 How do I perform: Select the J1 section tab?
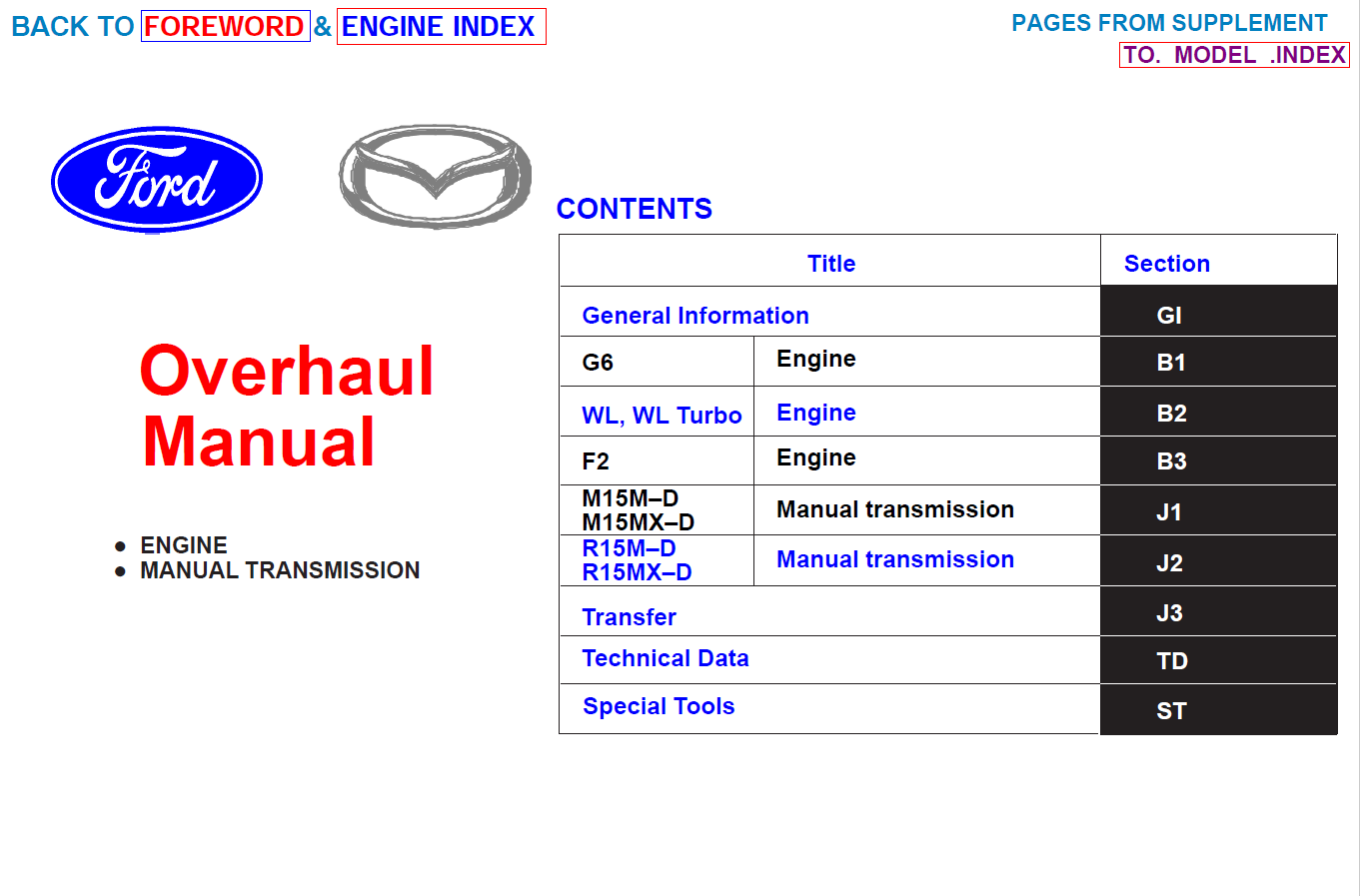tap(1218, 510)
